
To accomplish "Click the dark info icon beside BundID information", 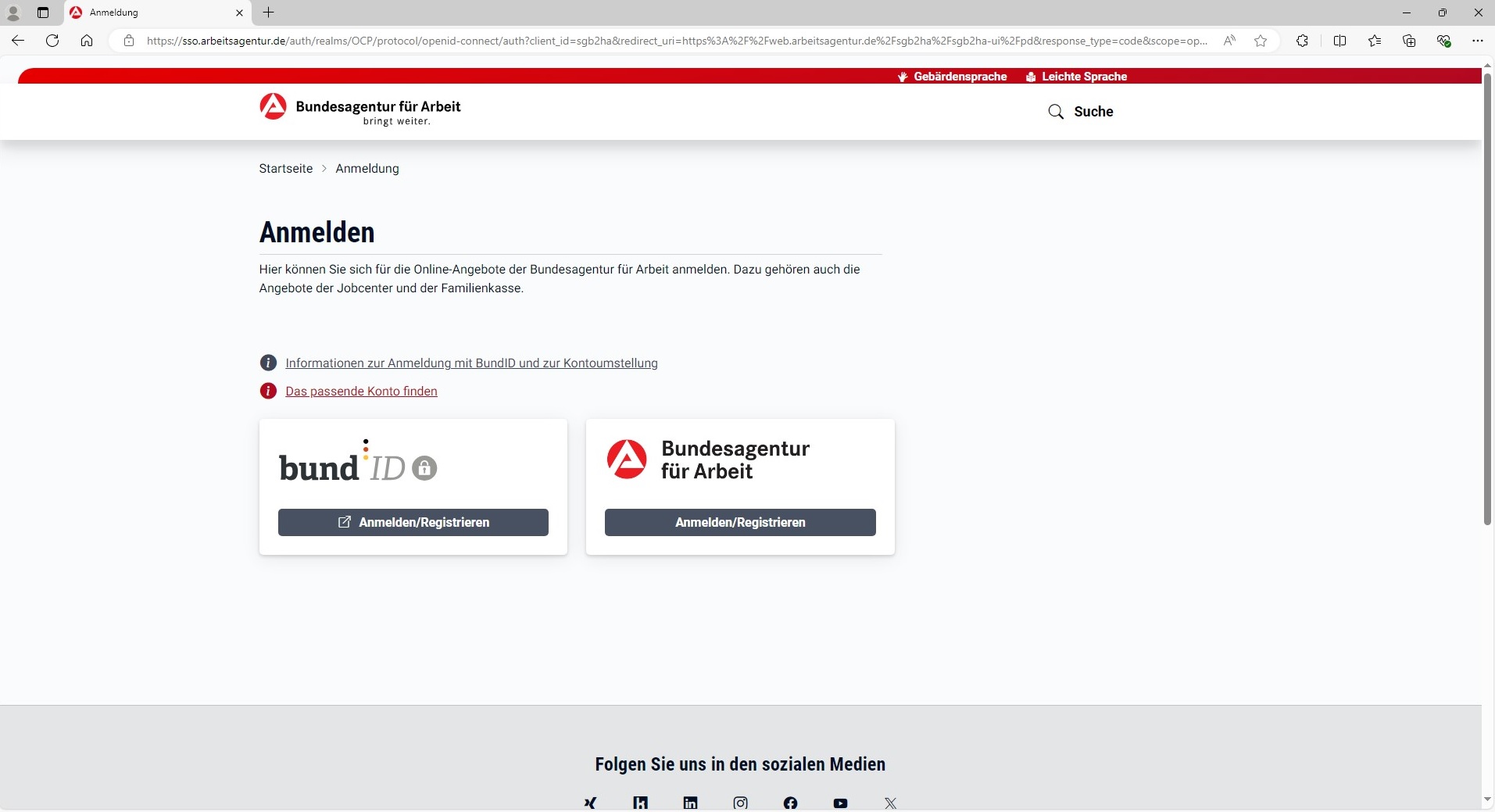I will tap(268, 363).
